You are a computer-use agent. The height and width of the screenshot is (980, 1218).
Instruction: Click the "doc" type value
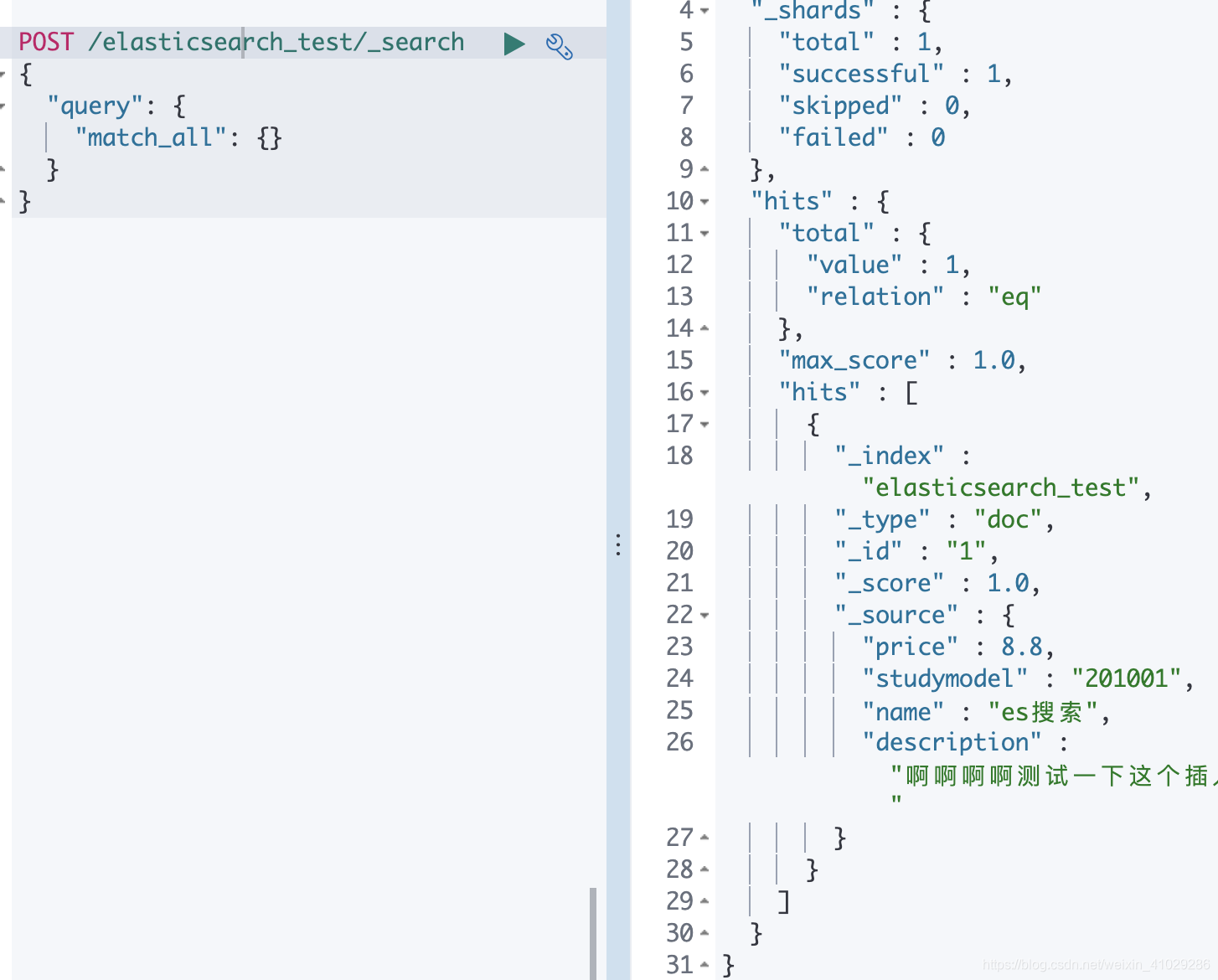tap(1008, 519)
